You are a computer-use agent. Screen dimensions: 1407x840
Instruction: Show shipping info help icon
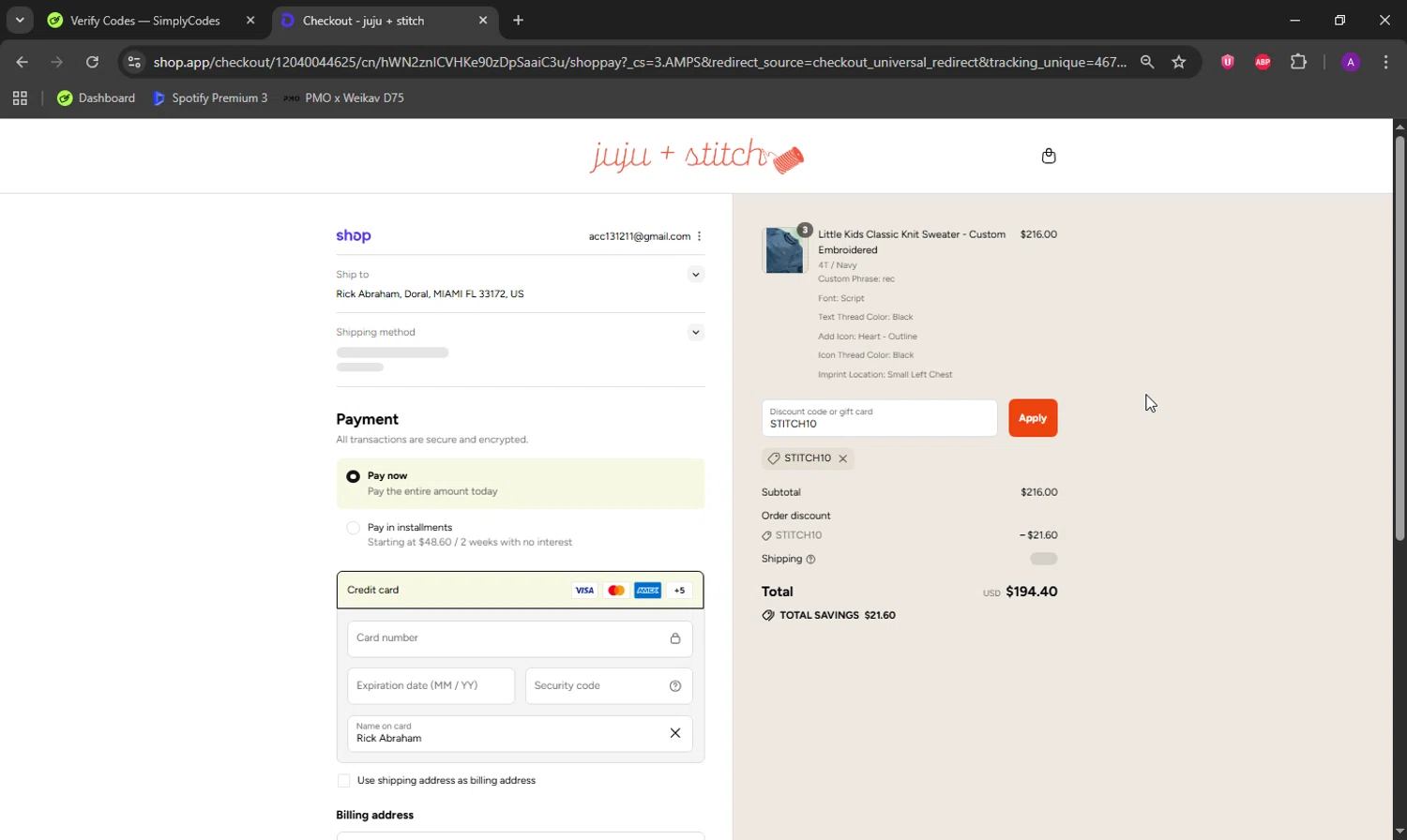coord(811,560)
